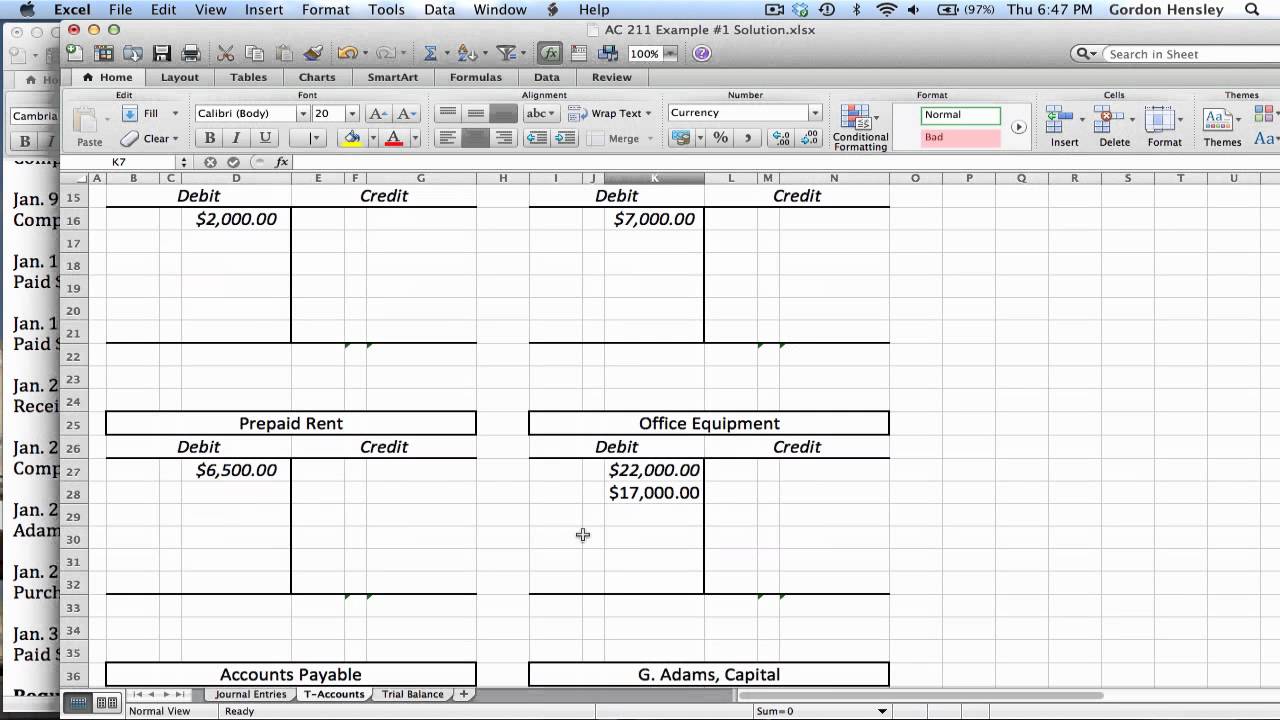The width and height of the screenshot is (1280, 720).
Task: Open font color dropdown arrow
Action: (x=414, y=139)
